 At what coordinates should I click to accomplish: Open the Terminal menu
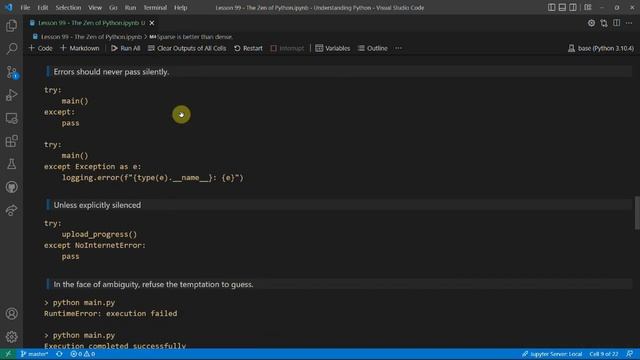tap(155, 7)
